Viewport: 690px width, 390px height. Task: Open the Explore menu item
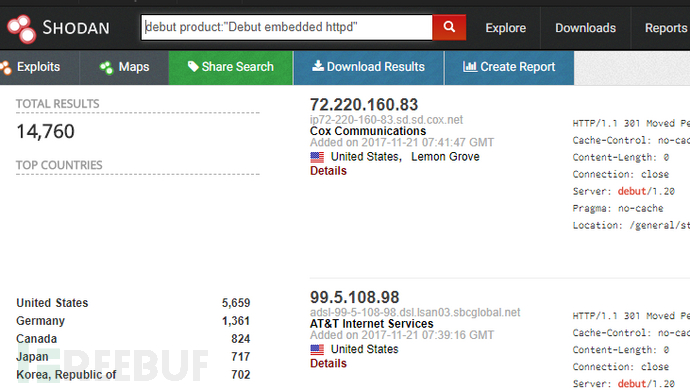click(x=506, y=28)
